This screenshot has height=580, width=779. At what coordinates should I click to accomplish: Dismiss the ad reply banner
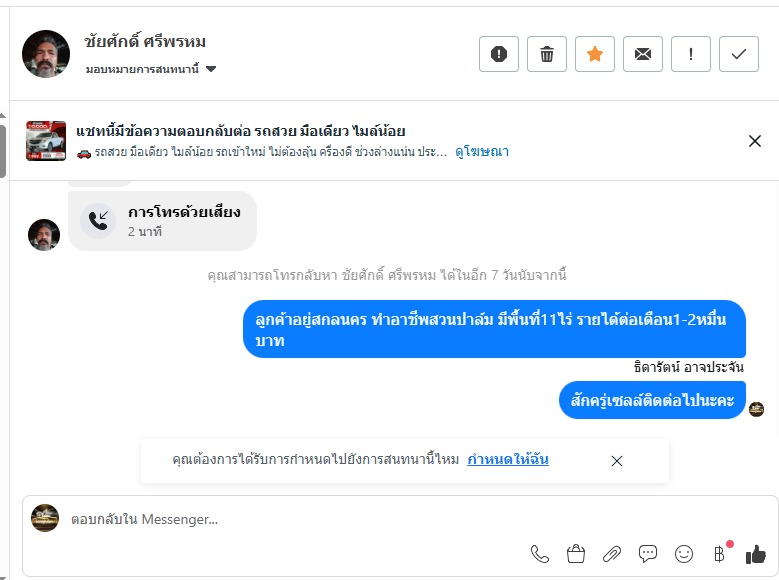click(755, 141)
